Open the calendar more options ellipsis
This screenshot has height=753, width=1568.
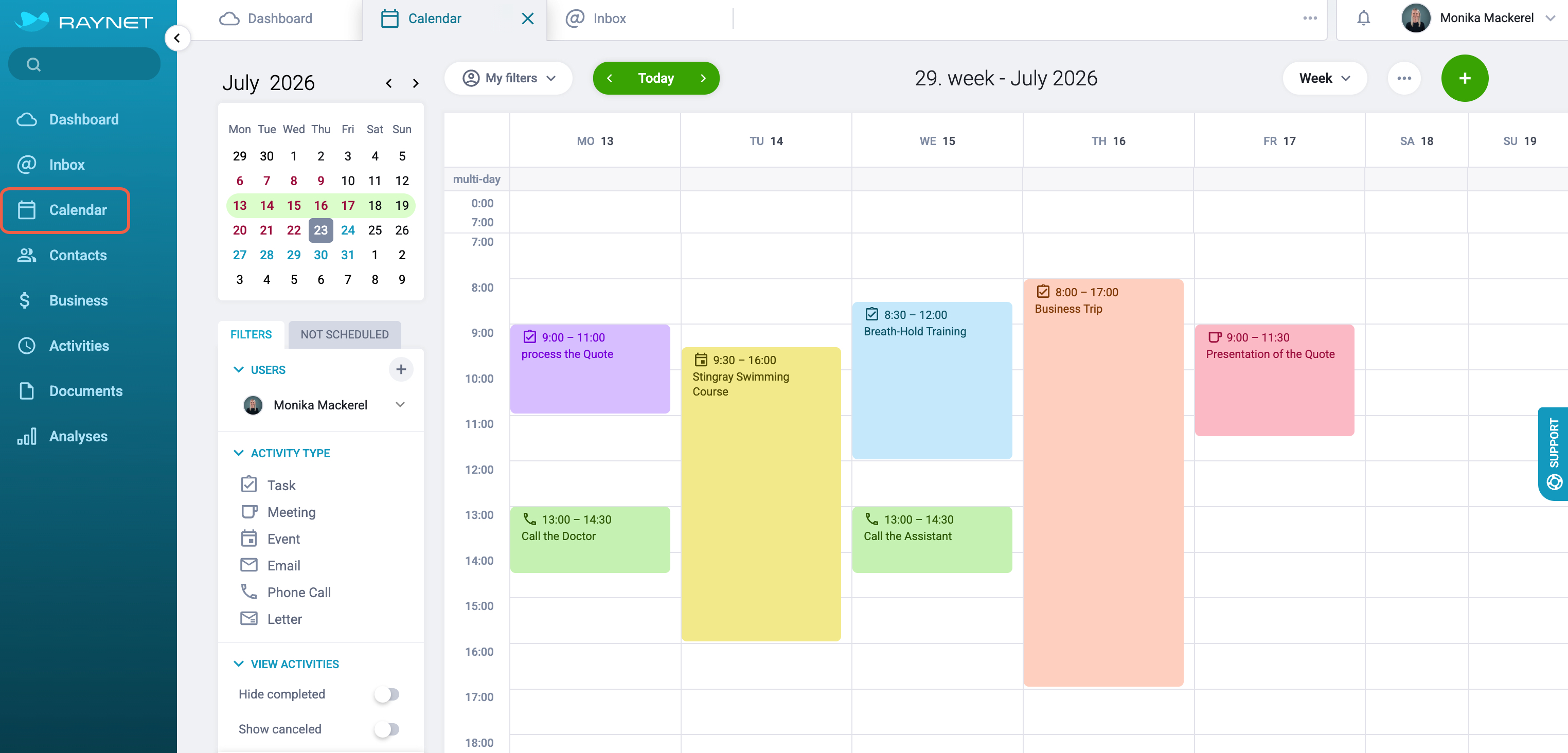(x=1404, y=78)
